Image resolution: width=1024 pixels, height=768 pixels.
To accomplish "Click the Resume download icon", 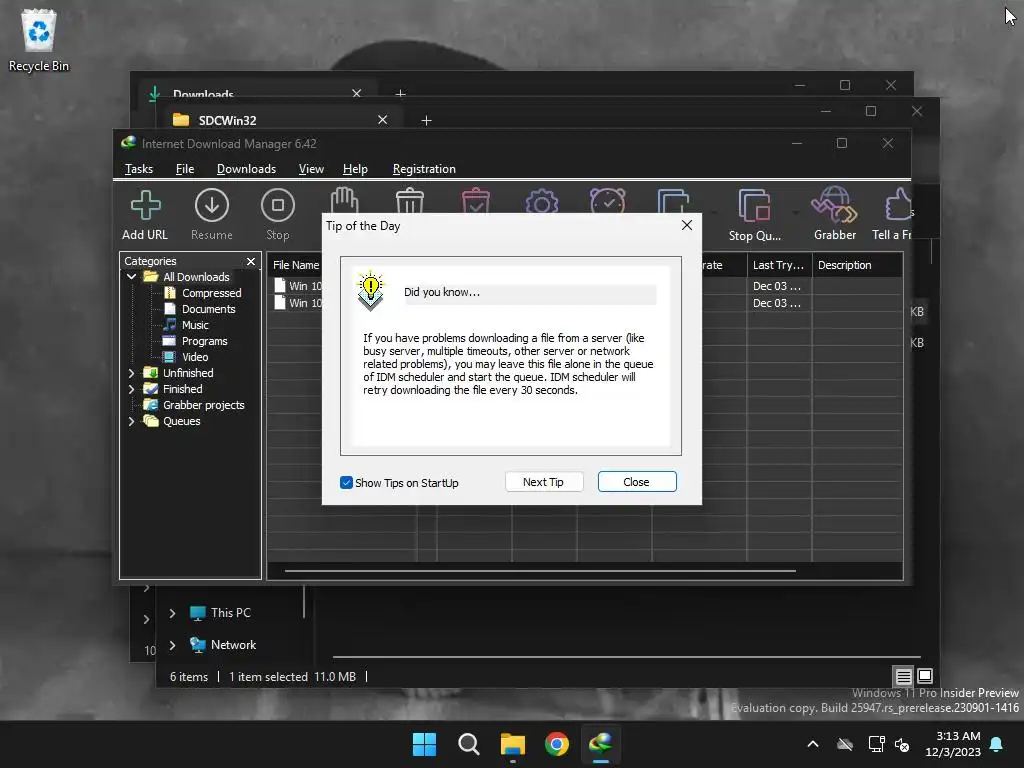I will 212,206.
